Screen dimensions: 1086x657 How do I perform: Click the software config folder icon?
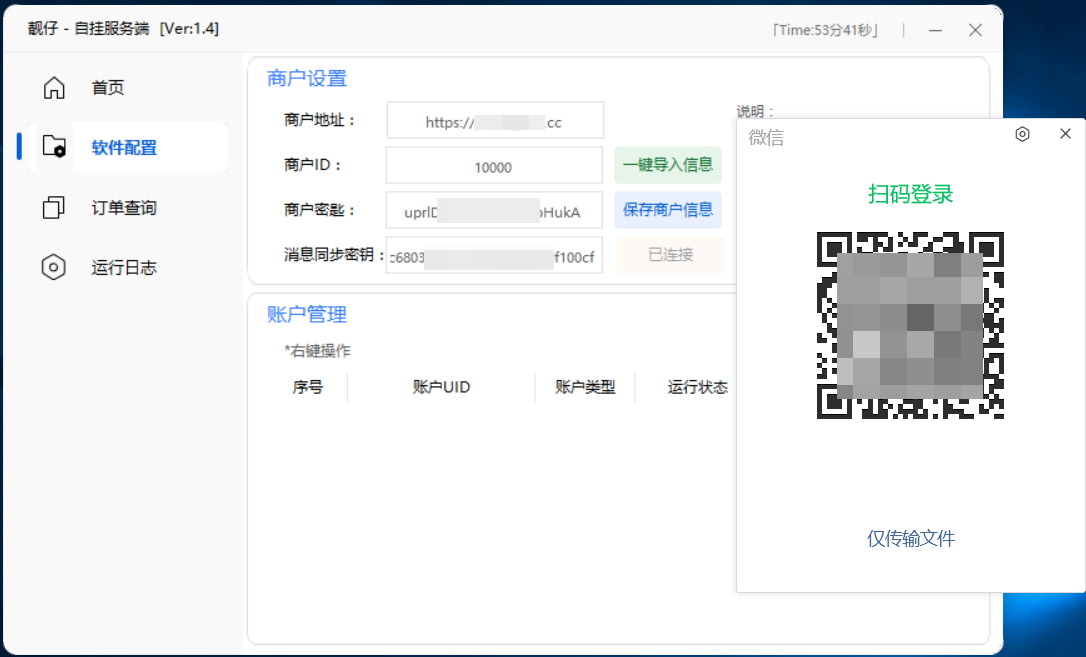pos(54,147)
